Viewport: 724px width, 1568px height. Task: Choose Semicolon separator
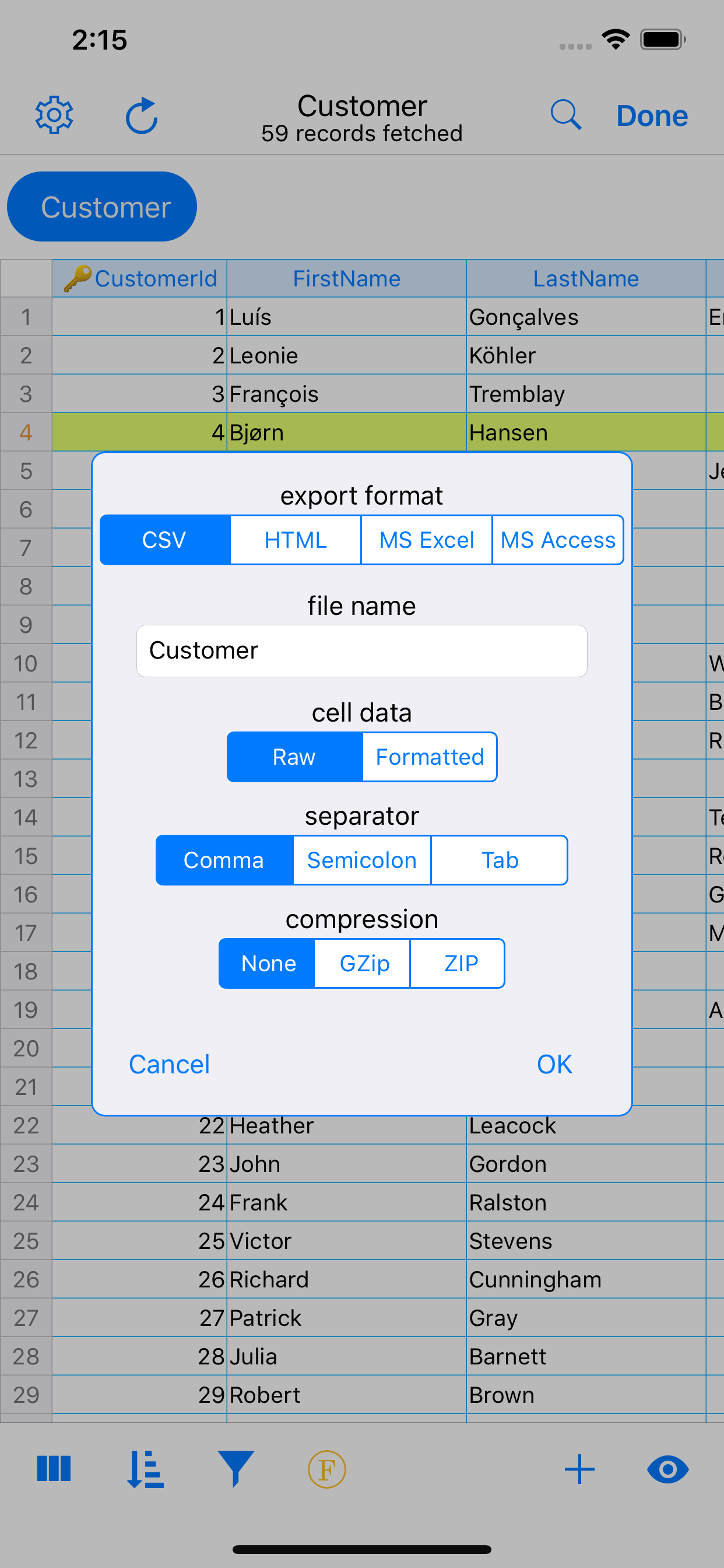coord(362,860)
